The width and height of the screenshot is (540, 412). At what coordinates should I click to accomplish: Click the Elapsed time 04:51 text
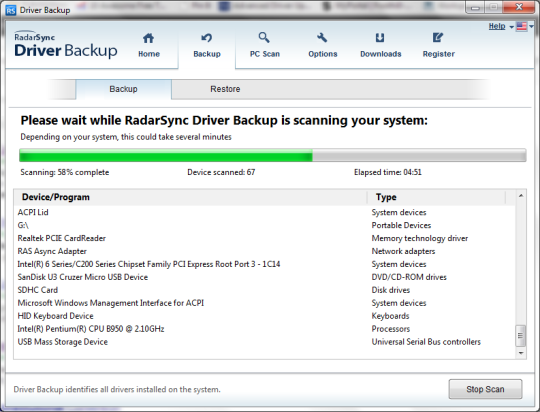coord(388,172)
